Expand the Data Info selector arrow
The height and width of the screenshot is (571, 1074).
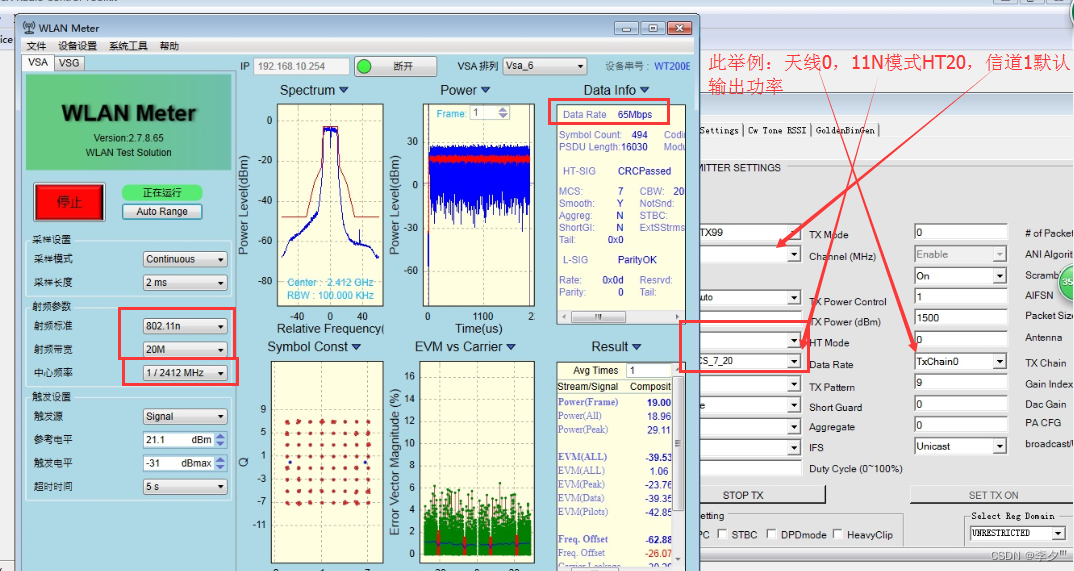(x=644, y=90)
